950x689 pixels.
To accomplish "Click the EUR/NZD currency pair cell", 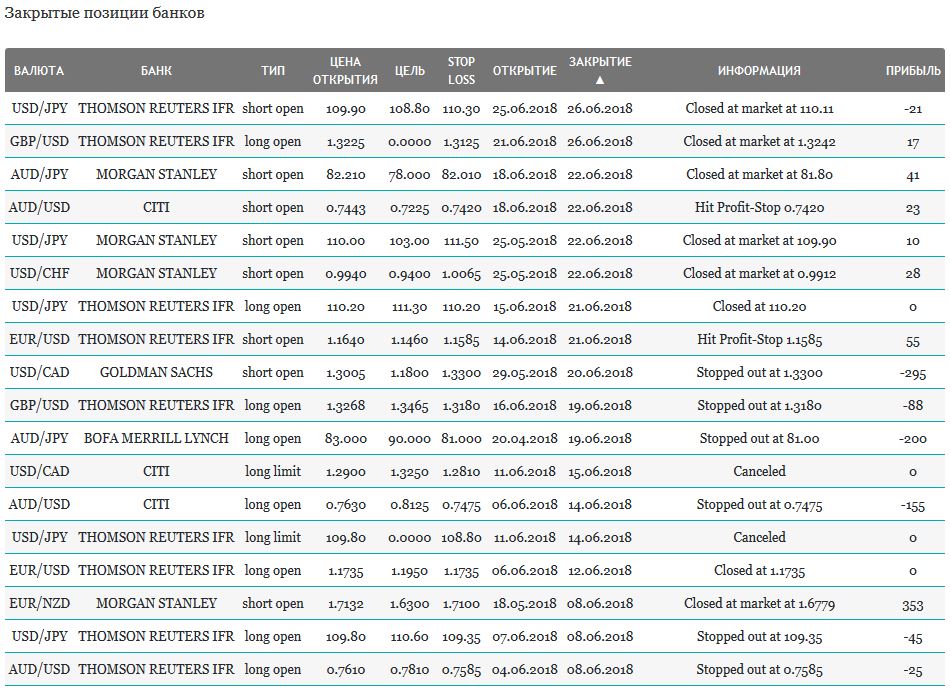I will tap(39, 603).
